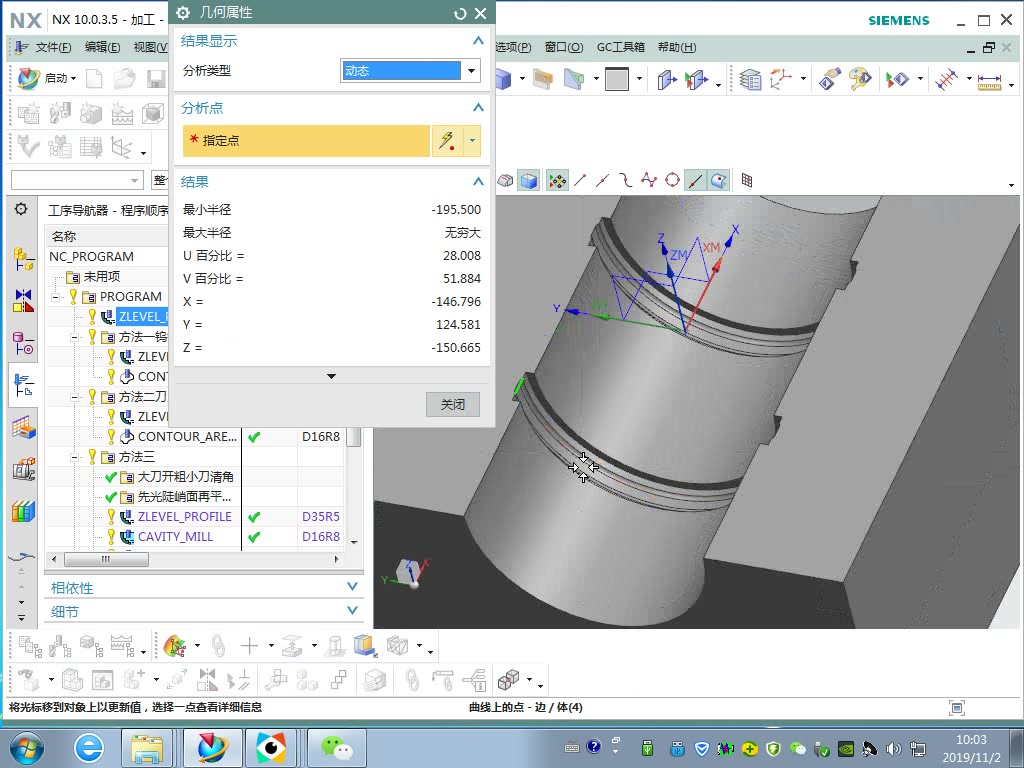
Task: Select the CAVITY_MILL operation in the tree
Action: (175, 537)
